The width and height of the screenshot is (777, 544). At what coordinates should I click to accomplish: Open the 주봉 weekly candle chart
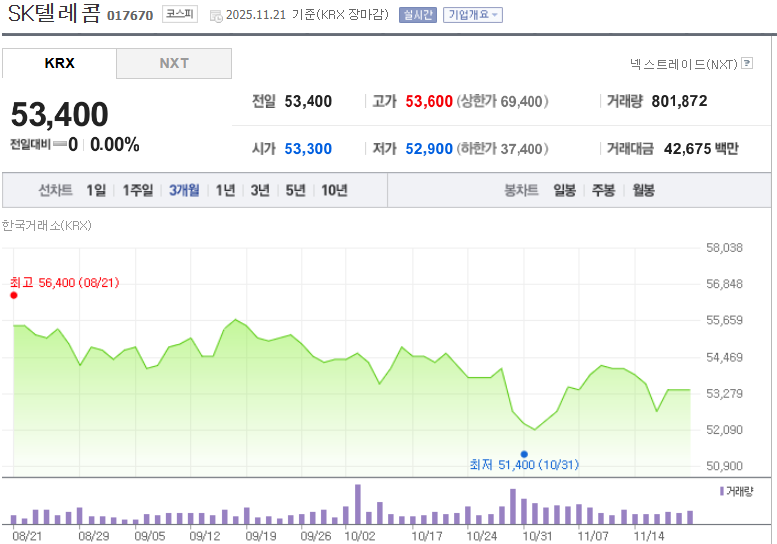(x=604, y=190)
